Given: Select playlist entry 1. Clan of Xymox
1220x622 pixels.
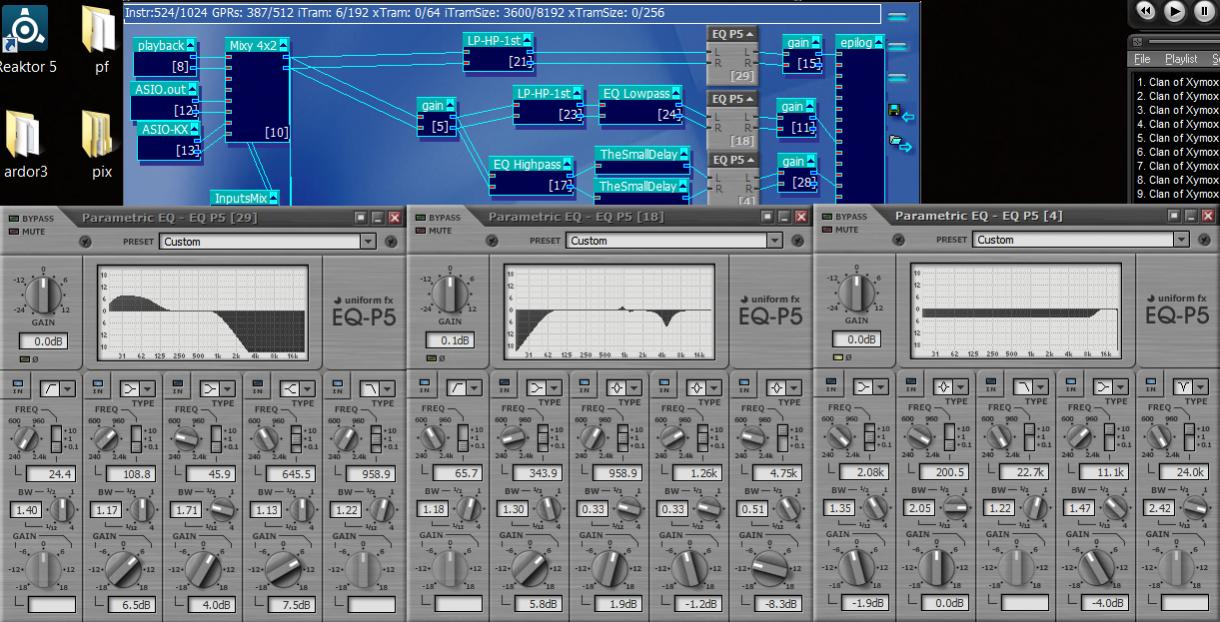Looking at the screenshot, I should 1177,82.
